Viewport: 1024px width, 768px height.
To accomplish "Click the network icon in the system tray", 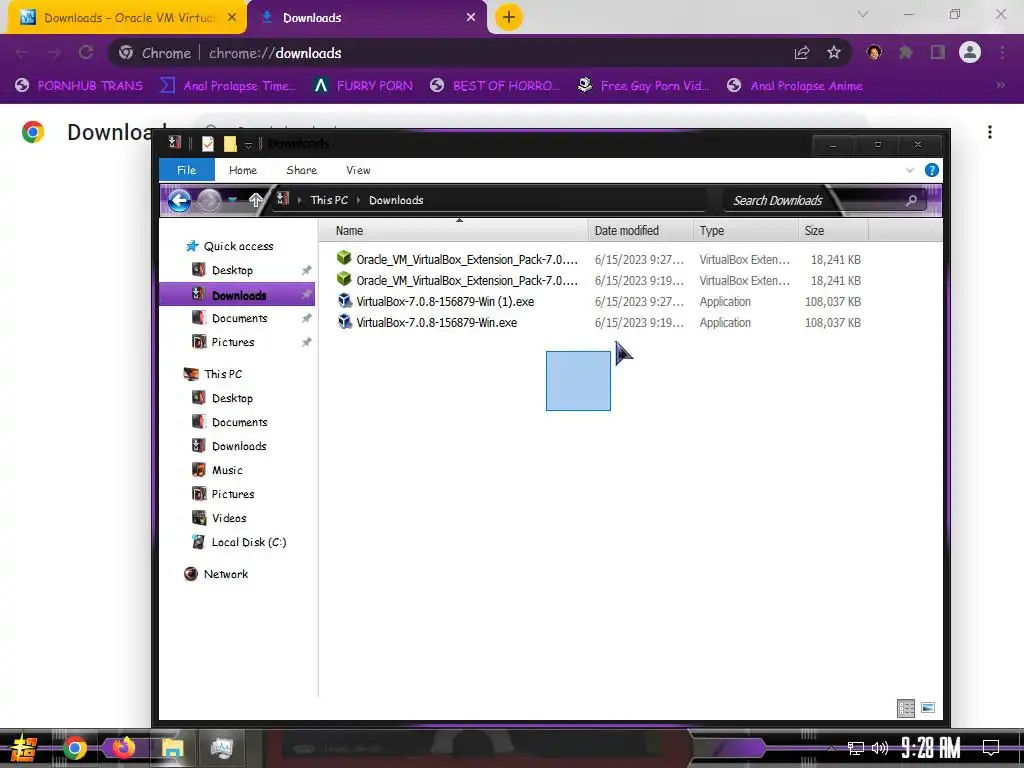I will pyautogui.click(x=856, y=748).
